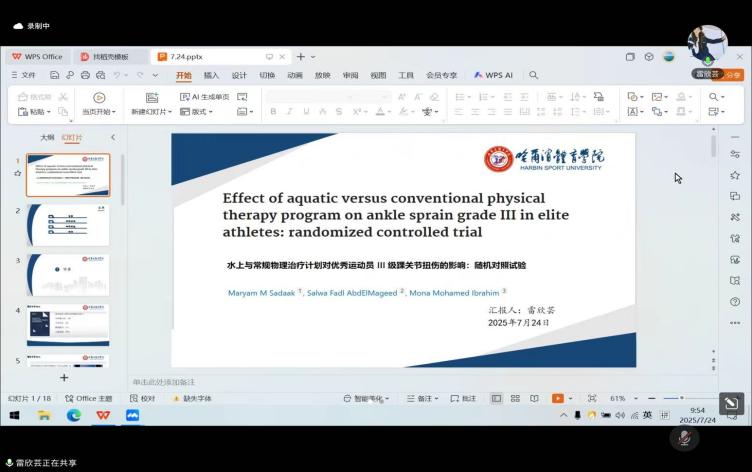Image resolution: width=752 pixels, height=472 pixels.
Task: Click the zoom out minus button
Action: pos(651,399)
